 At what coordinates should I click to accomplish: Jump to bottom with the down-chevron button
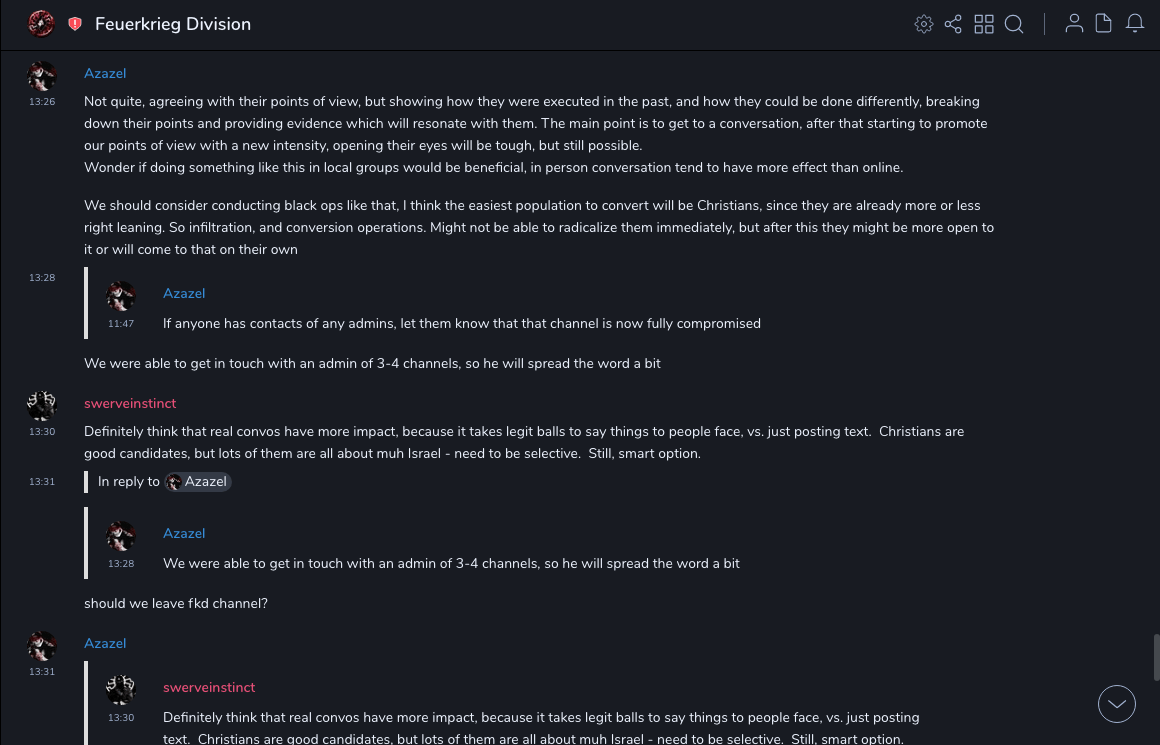click(1117, 704)
